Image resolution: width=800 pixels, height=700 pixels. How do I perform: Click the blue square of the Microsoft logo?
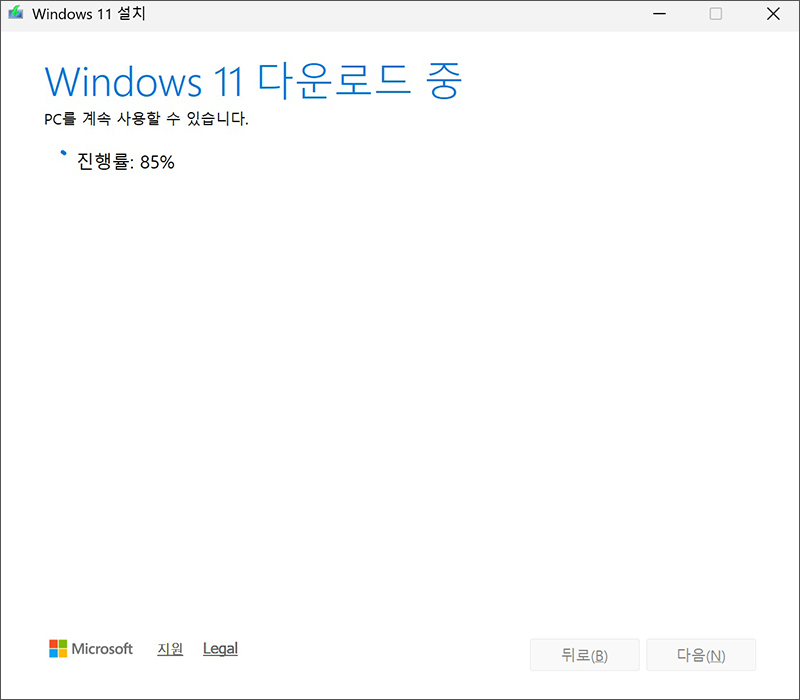(x=54, y=653)
